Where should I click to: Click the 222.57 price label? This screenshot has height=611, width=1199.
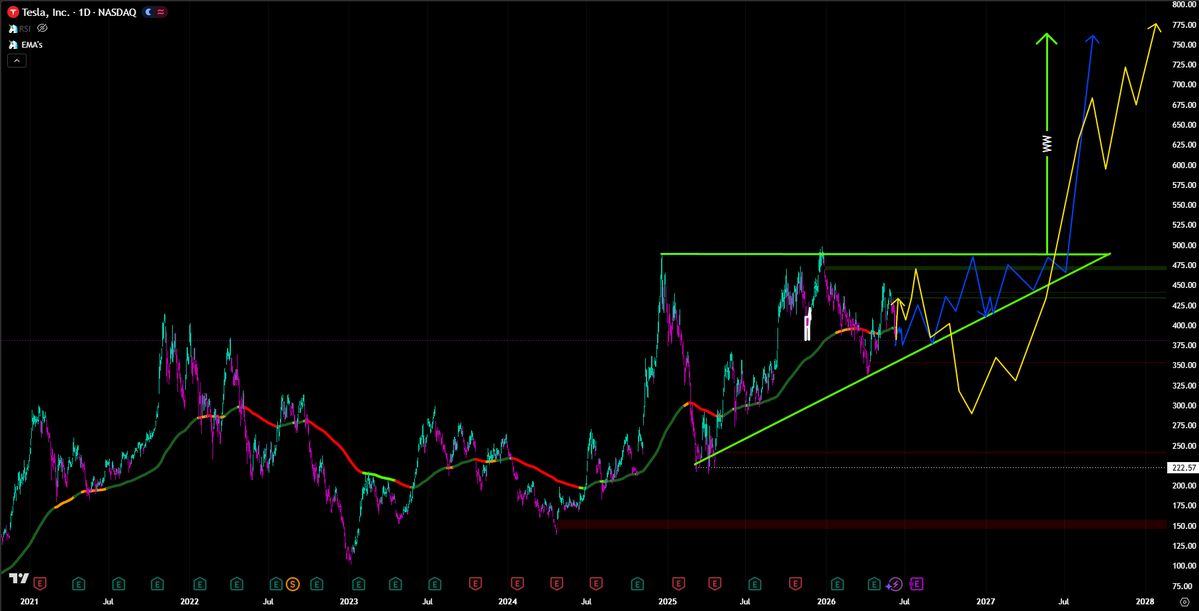1183,467
